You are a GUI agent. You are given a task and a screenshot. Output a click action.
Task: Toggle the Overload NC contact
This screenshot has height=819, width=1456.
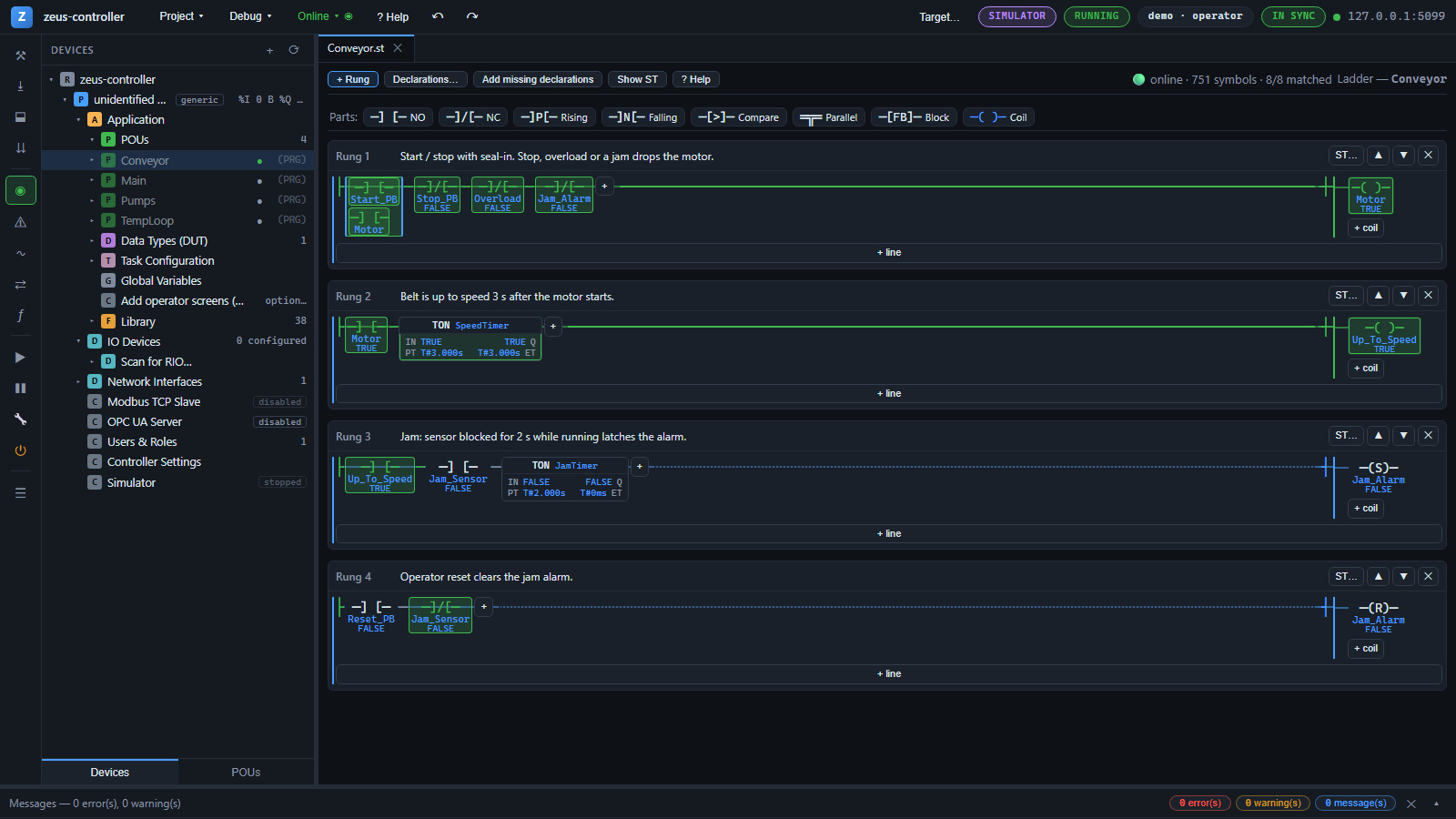(x=498, y=195)
